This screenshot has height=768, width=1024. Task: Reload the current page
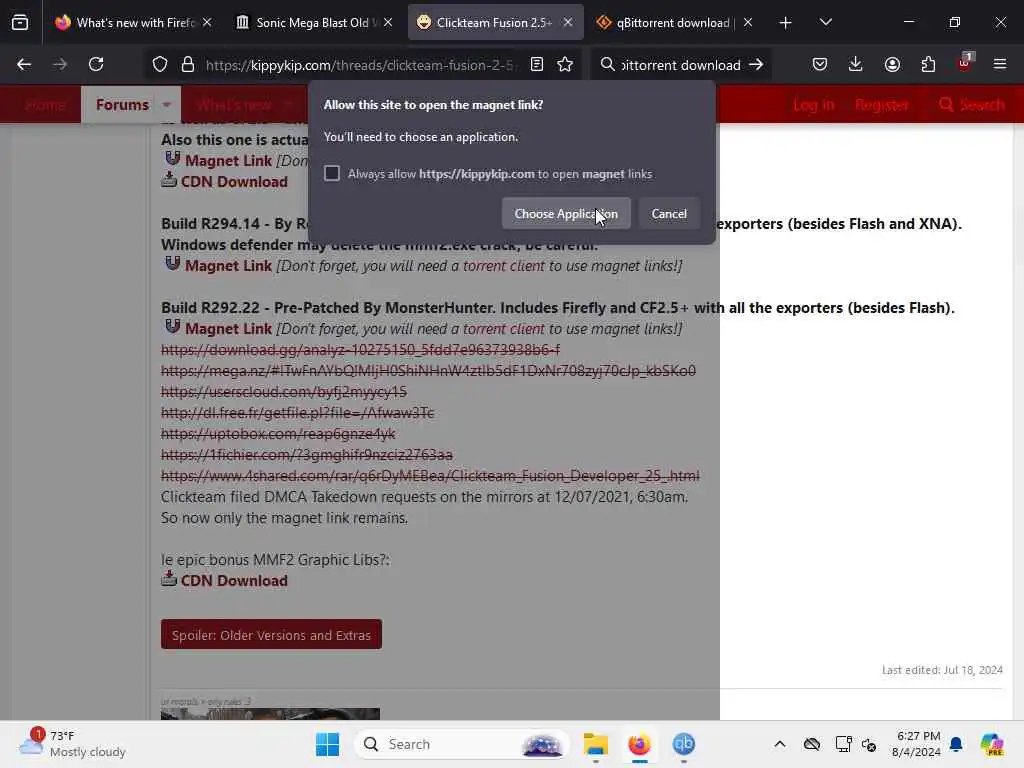pyautogui.click(x=96, y=65)
